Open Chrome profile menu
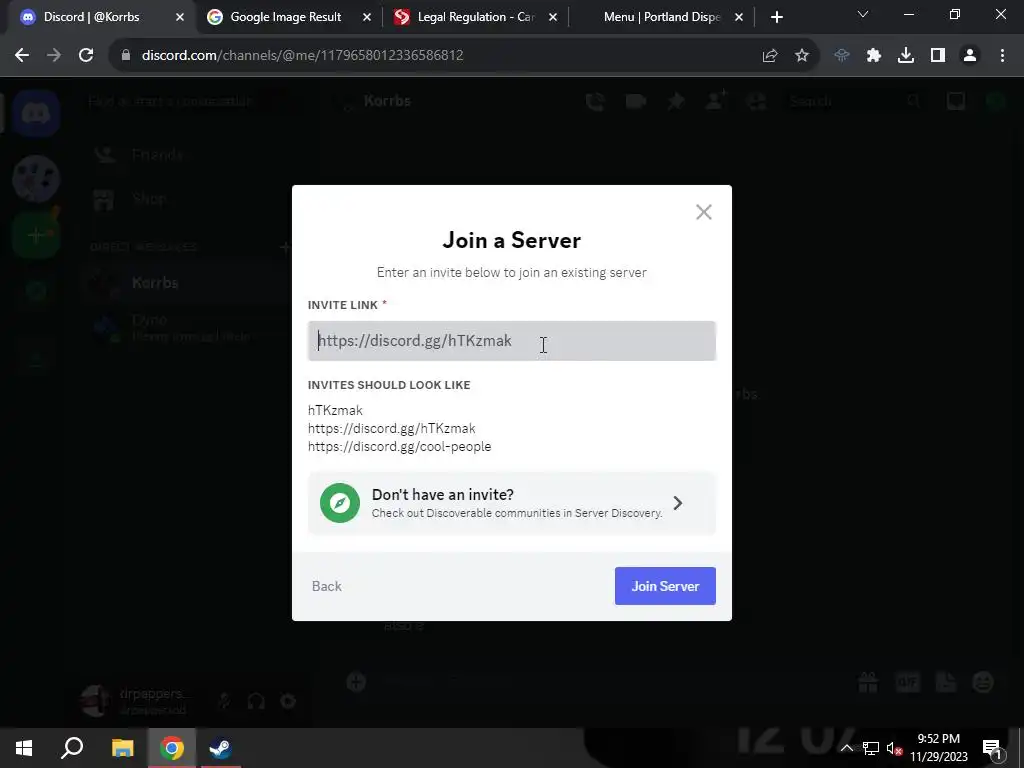The height and width of the screenshot is (768, 1024). 970,55
